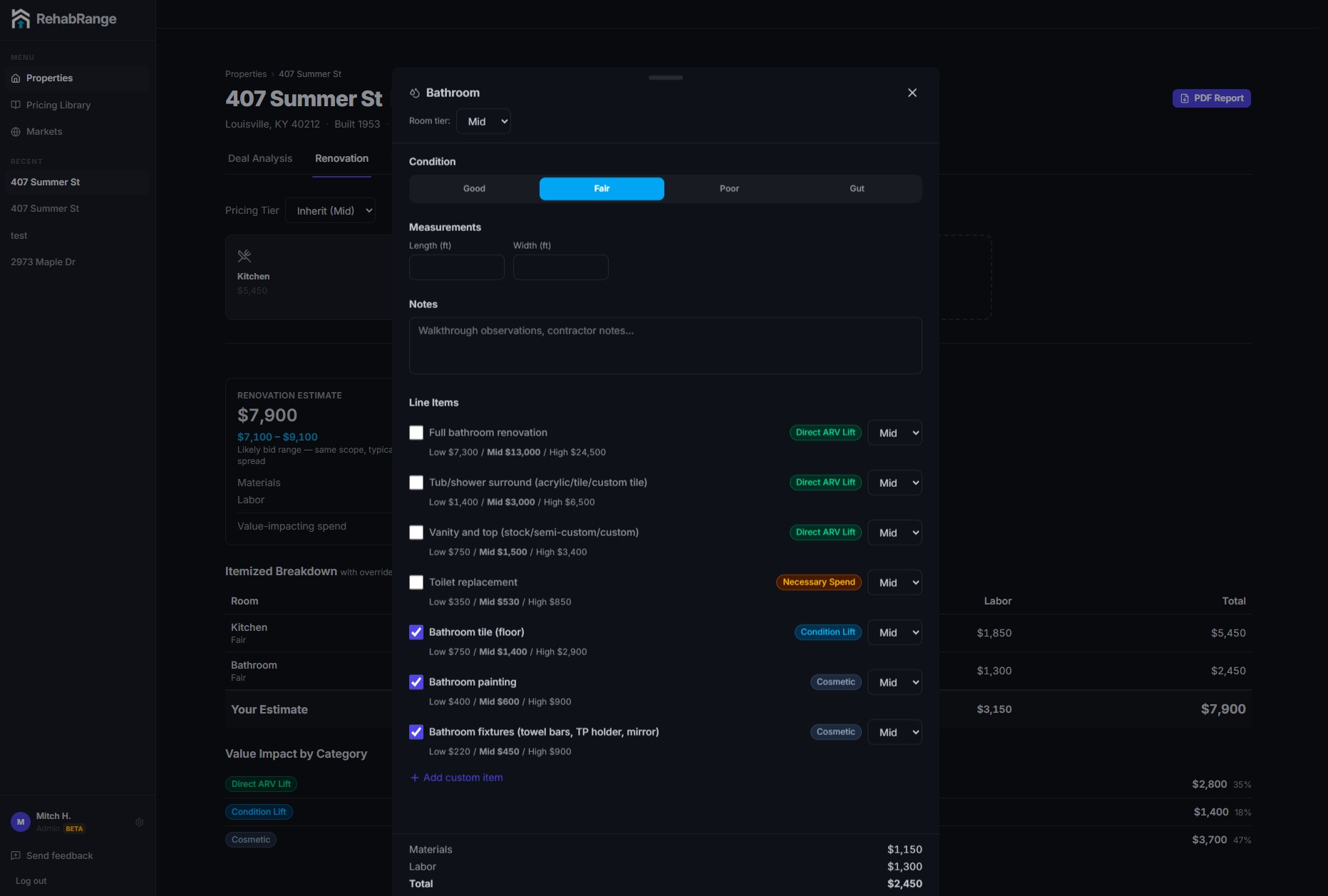The width and height of the screenshot is (1328, 896).
Task: Click the Necessary Spend badge on Toilet replacement
Action: point(819,582)
